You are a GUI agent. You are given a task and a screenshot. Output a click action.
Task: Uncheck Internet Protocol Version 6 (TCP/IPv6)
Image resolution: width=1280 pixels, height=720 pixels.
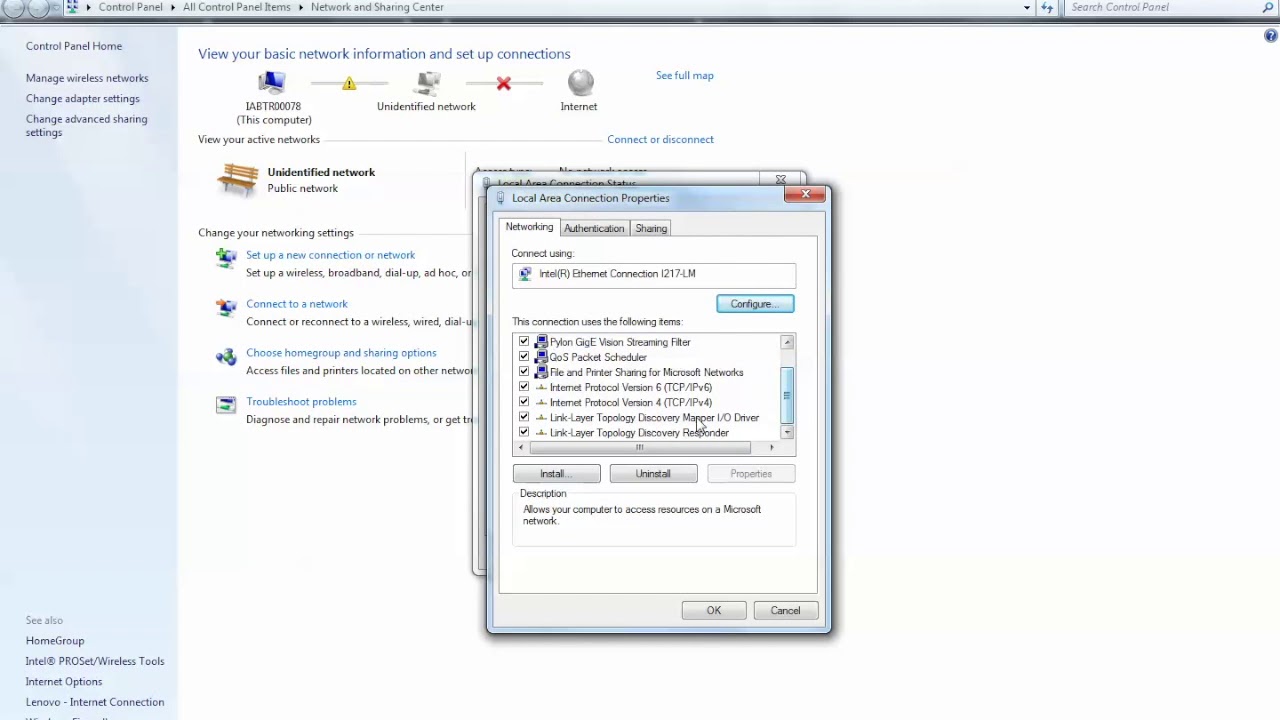coord(524,387)
